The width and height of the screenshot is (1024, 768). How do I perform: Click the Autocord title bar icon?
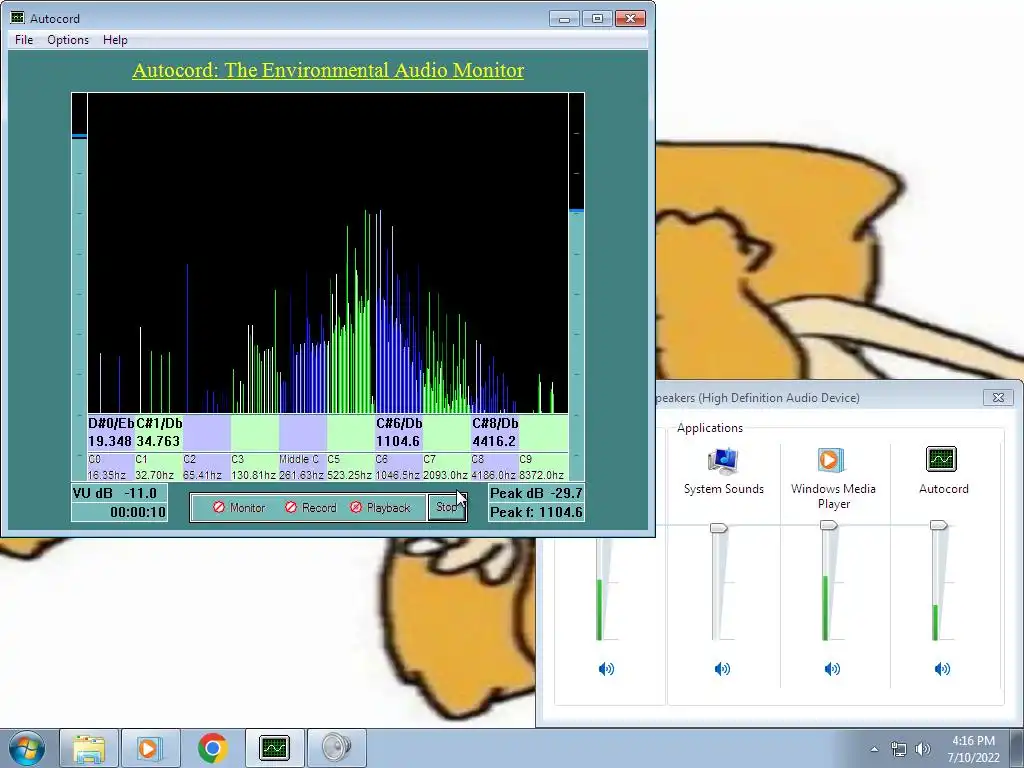pos(18,18)
